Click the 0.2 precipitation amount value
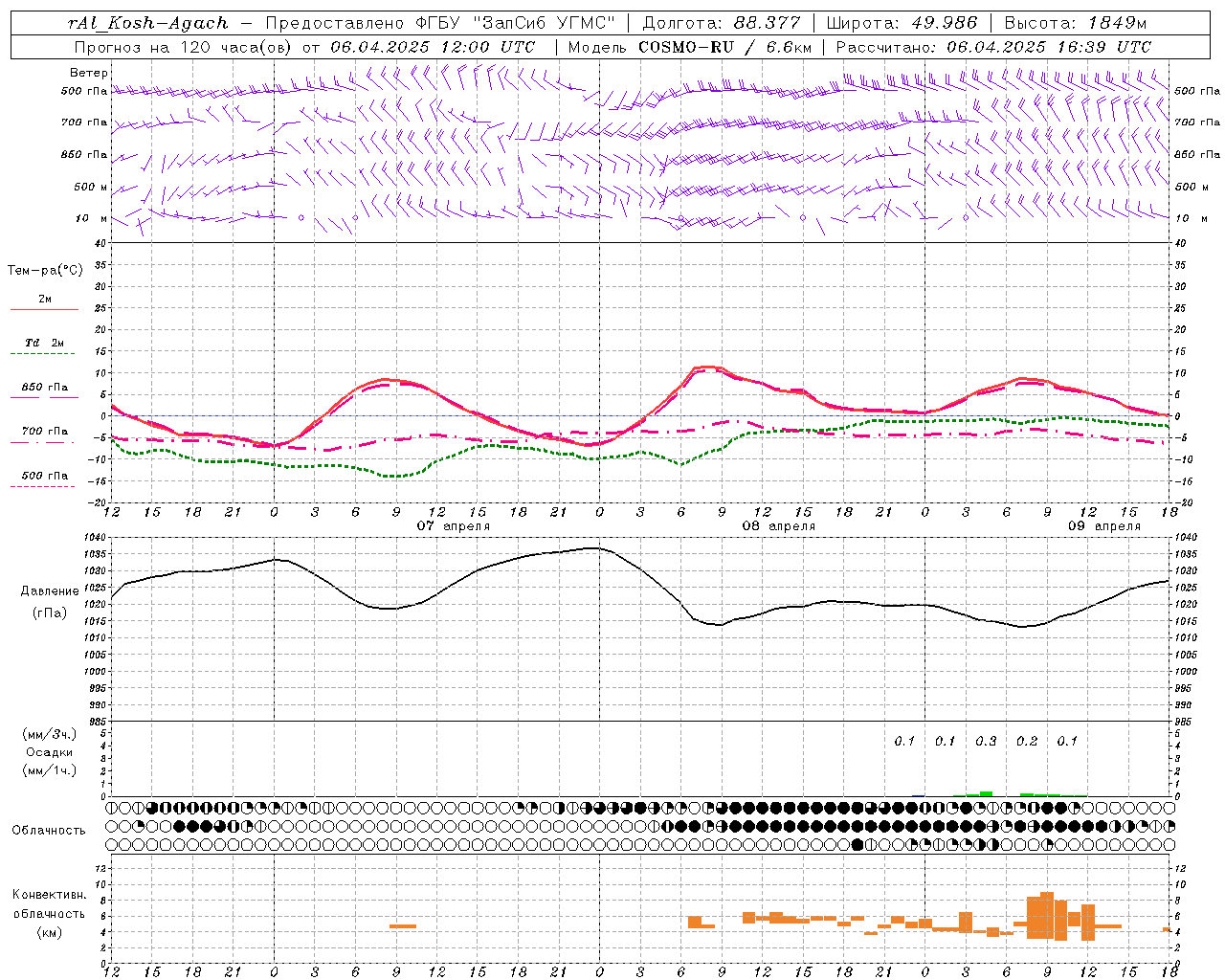The image size is (1225, 980). (1027, 741)
